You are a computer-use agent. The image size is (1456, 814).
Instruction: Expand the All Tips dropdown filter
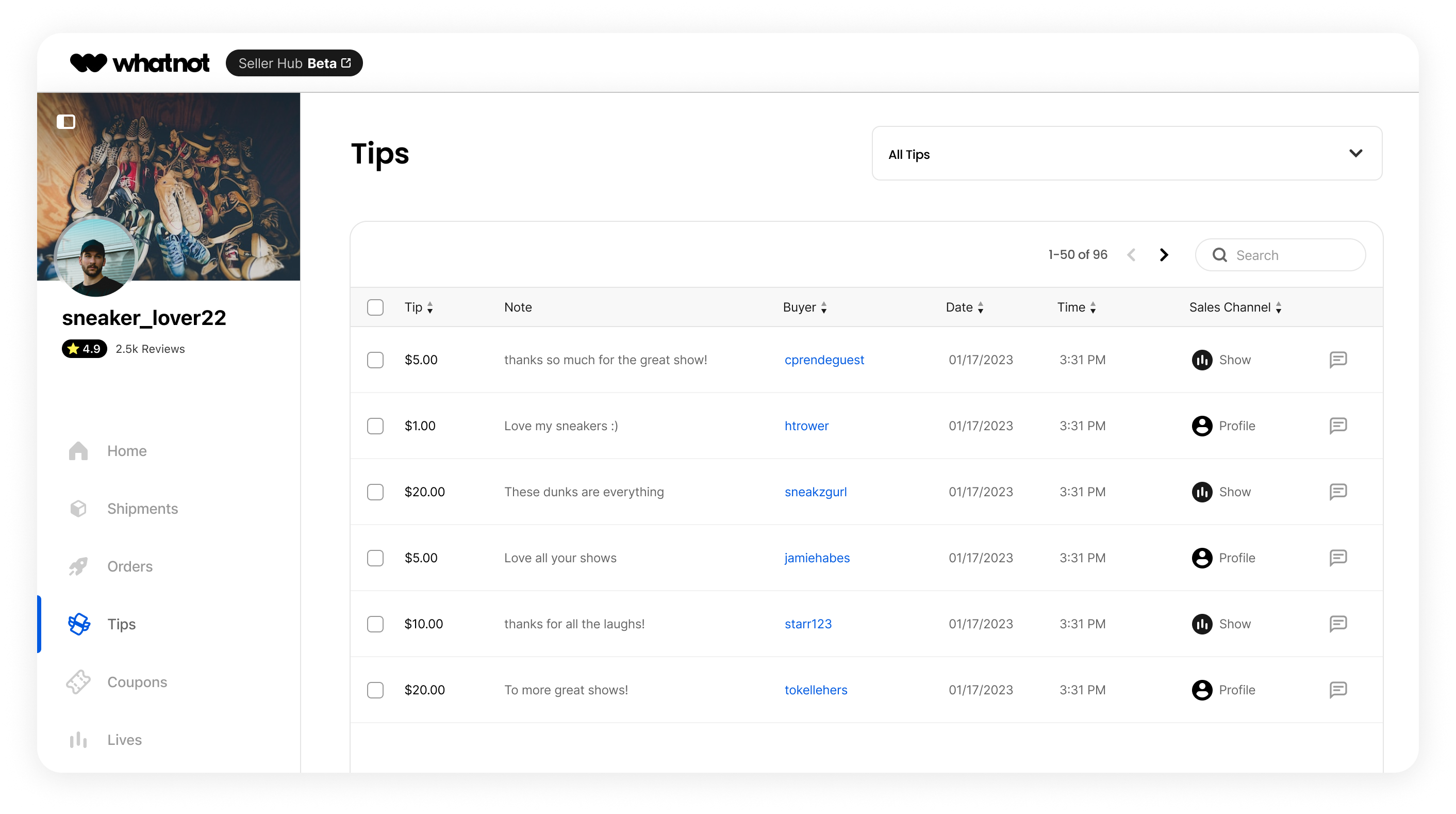(x=1125, y=154)
